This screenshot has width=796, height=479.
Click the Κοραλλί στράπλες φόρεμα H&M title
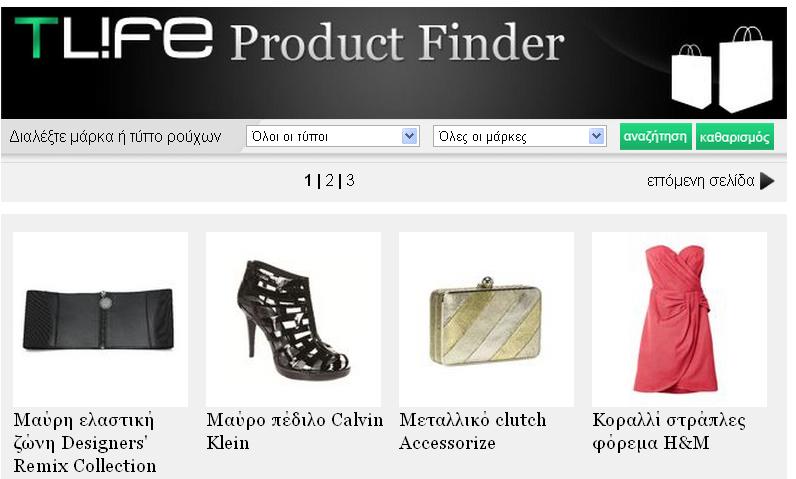coord(669,431)
